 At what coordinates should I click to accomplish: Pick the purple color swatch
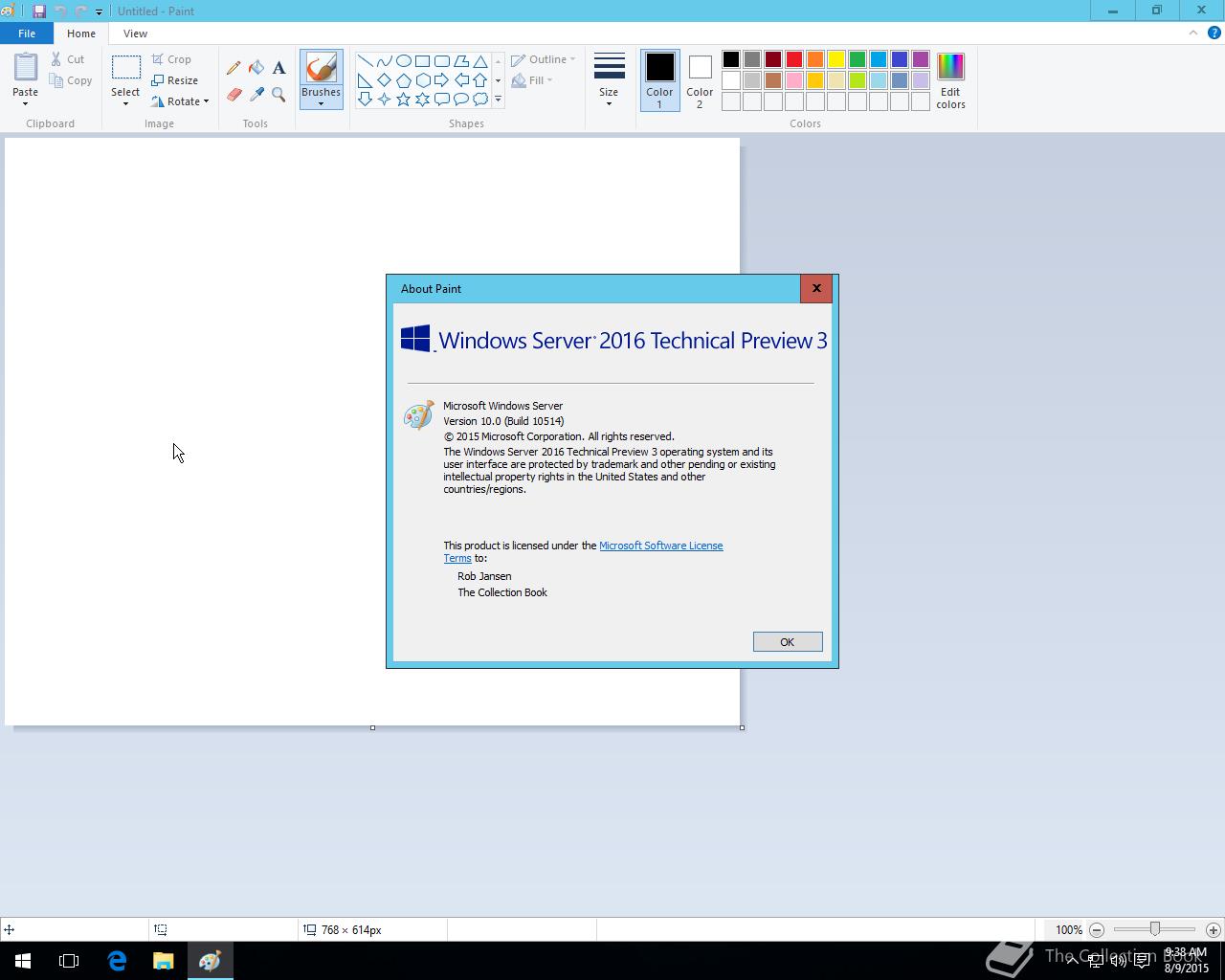(x=921, y=60)
